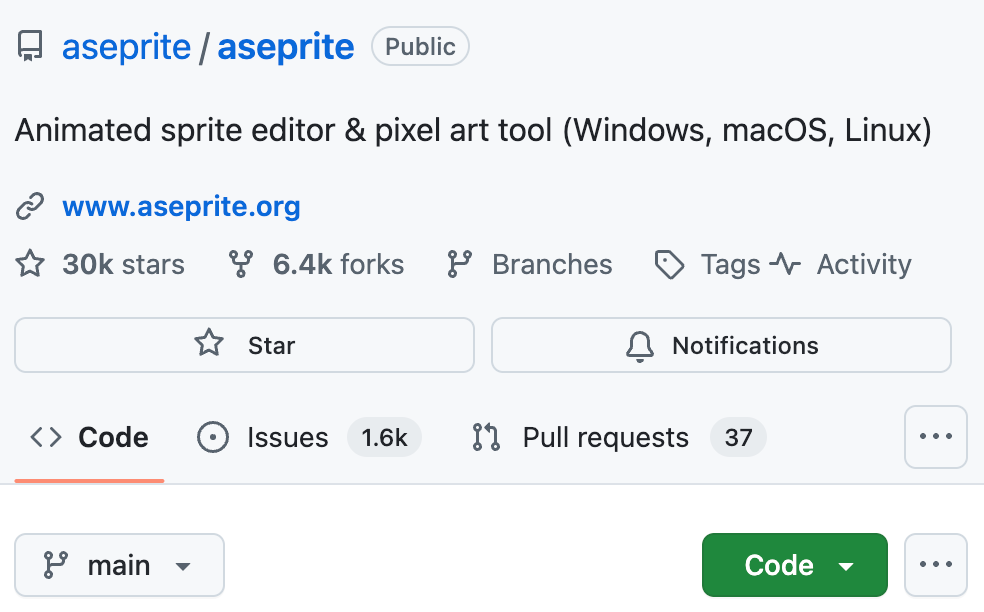Star the aseprite repository
The height and width of the screenshot is (612, 984).
(x=244, y=345)
